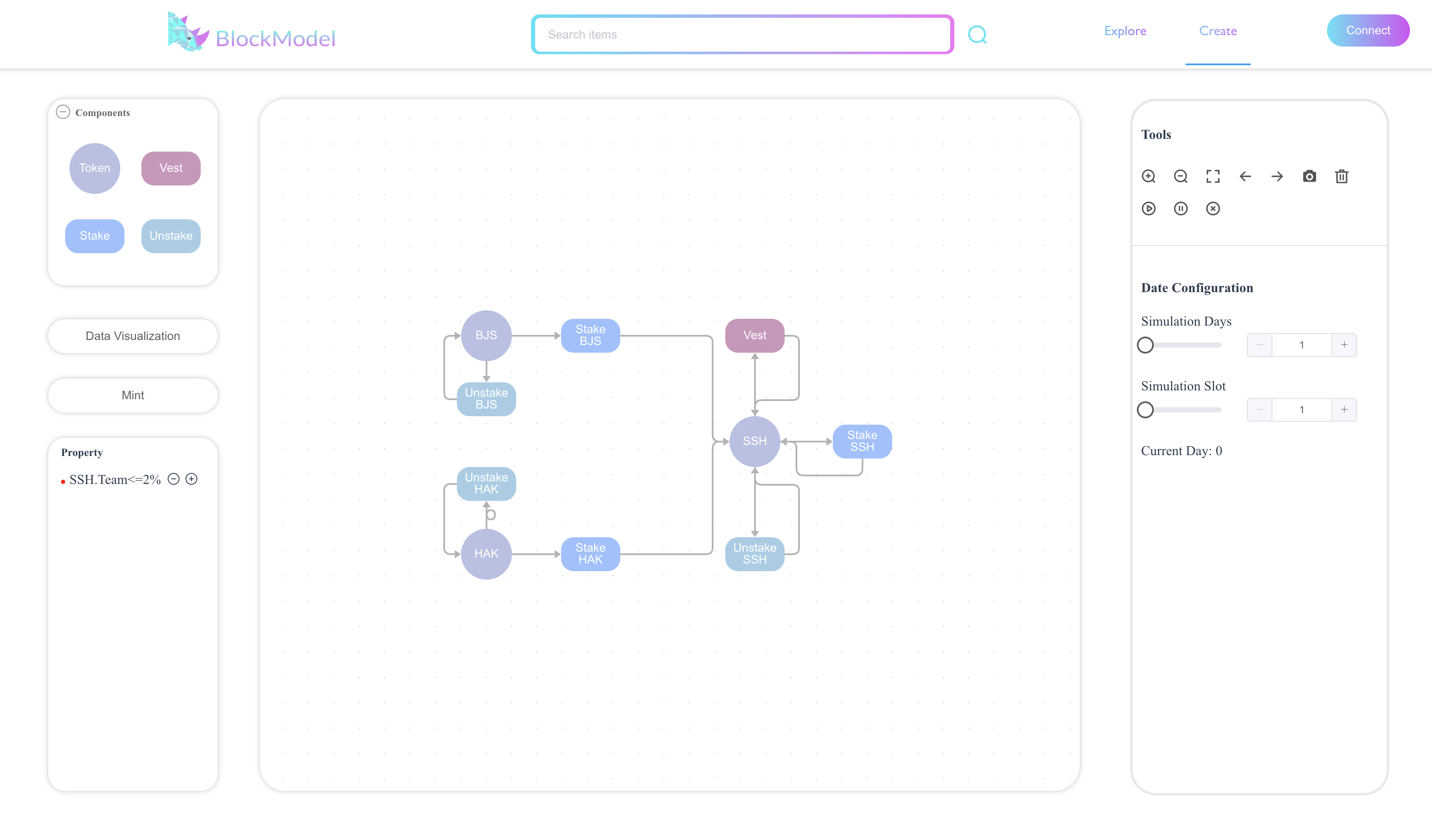Add a new property with the plus icon
This screenshot has width=1432, height=840.
point(191,479)
